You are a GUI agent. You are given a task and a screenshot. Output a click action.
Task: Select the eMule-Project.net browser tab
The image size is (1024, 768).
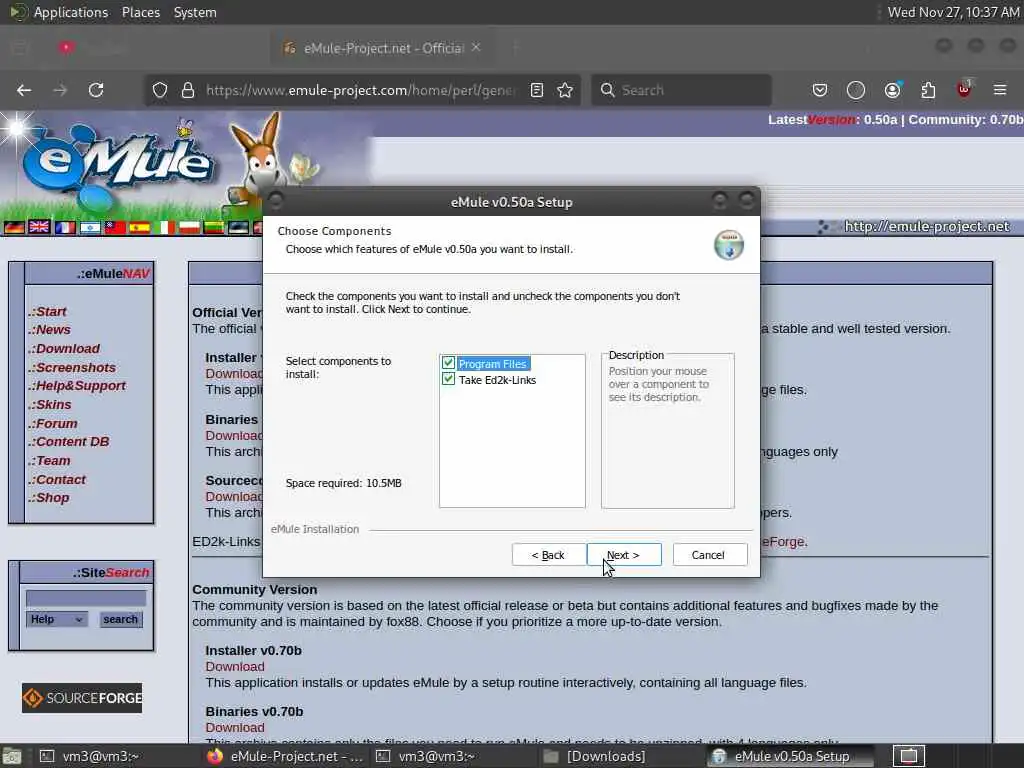[382, 48]
